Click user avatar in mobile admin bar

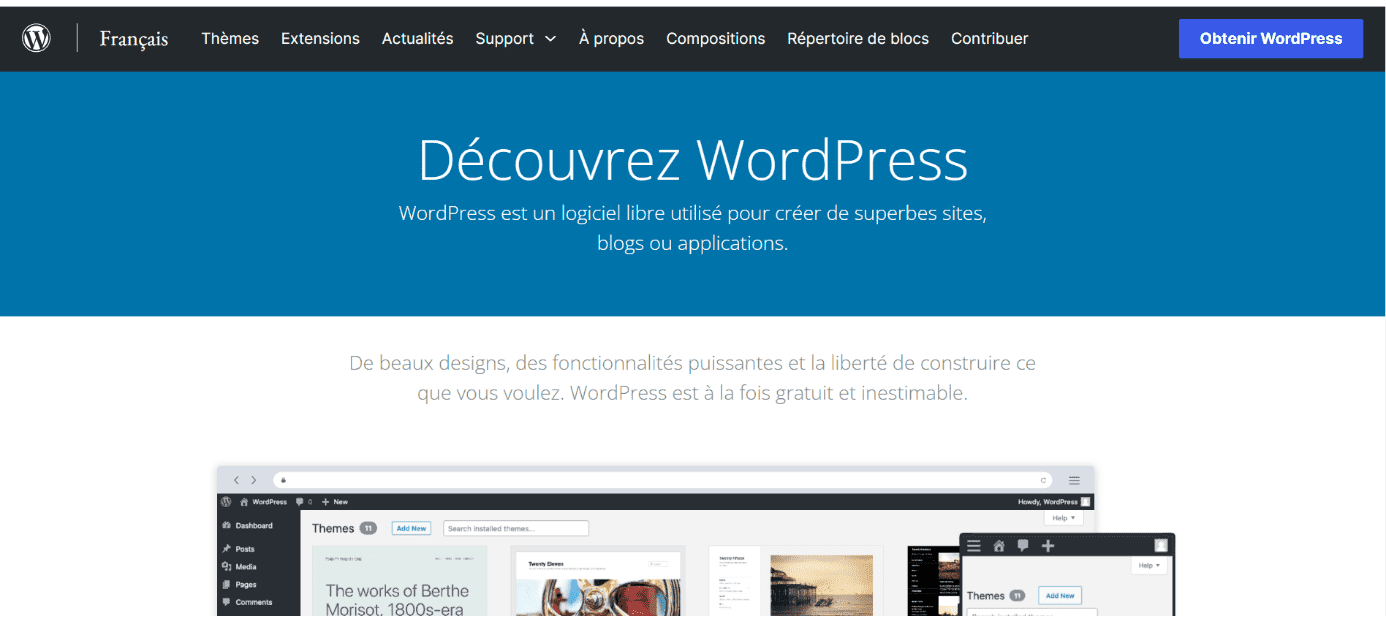pos(1161,546)
